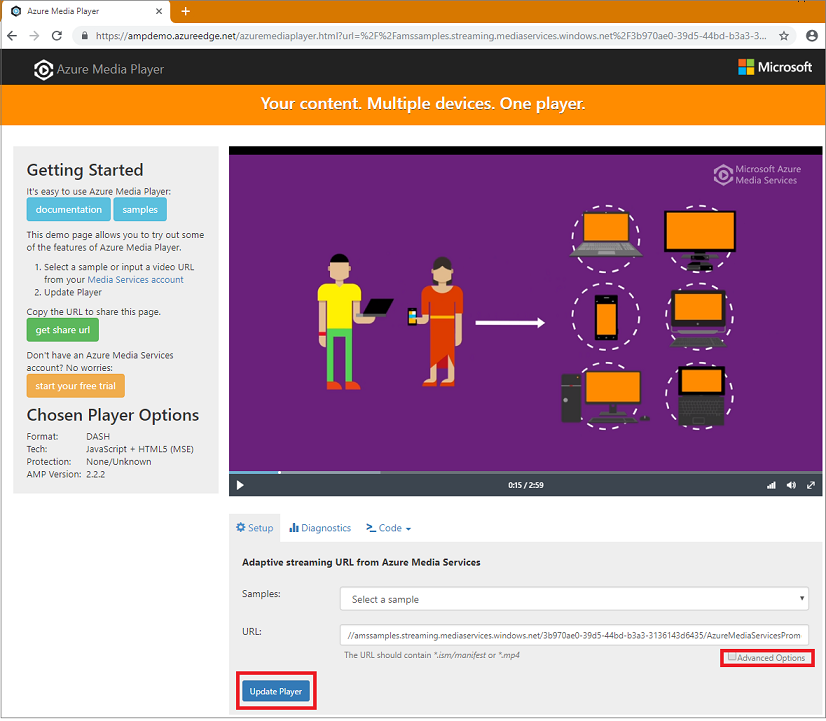Click the Chosen Player Options heading
The image size is (826, 721).
click(113, 415)
